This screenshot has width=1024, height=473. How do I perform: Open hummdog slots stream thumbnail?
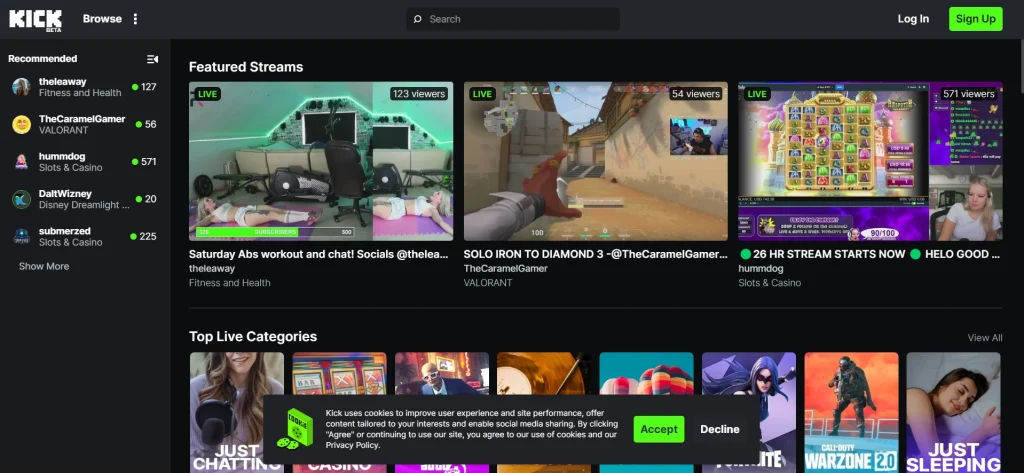870,161
